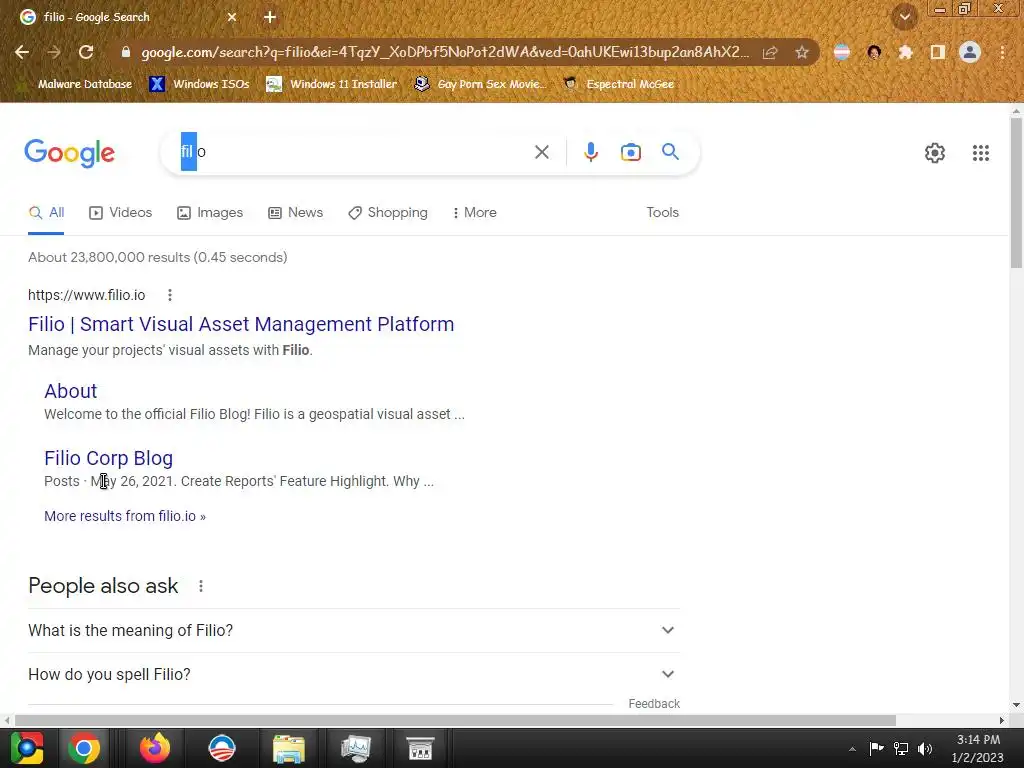Switch to the Images tab
This screenshot has width=1024, height=768.
point(210,213)
